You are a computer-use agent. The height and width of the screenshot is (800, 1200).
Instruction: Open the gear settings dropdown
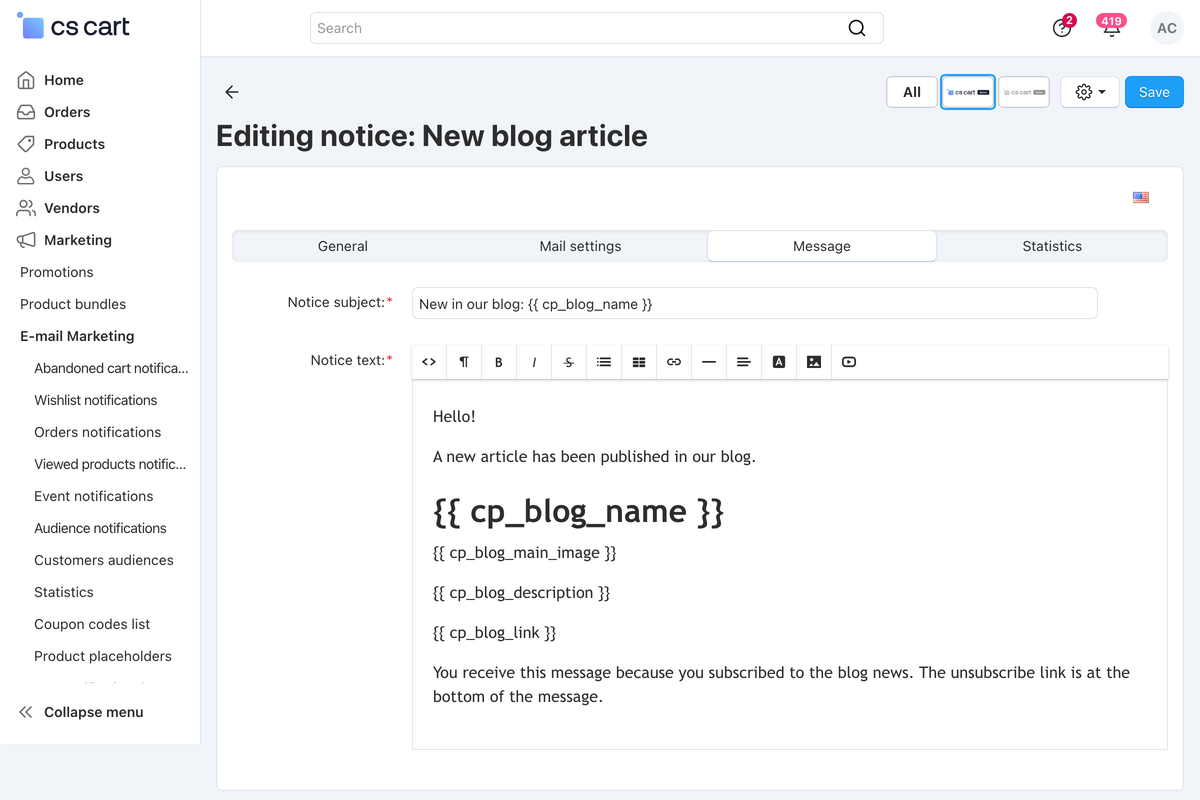tap(1090, 92)
